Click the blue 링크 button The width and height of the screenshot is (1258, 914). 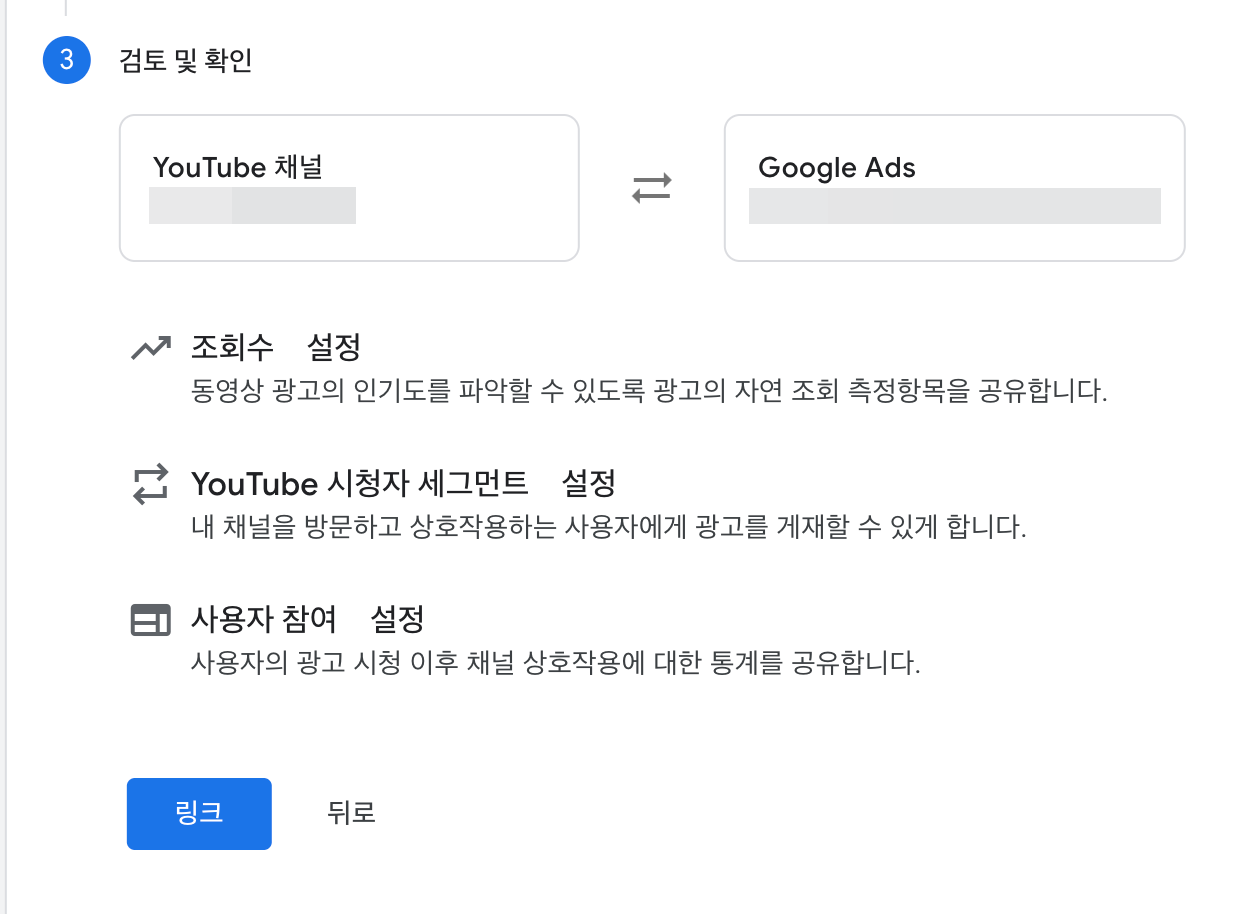[x=199, y=813]
